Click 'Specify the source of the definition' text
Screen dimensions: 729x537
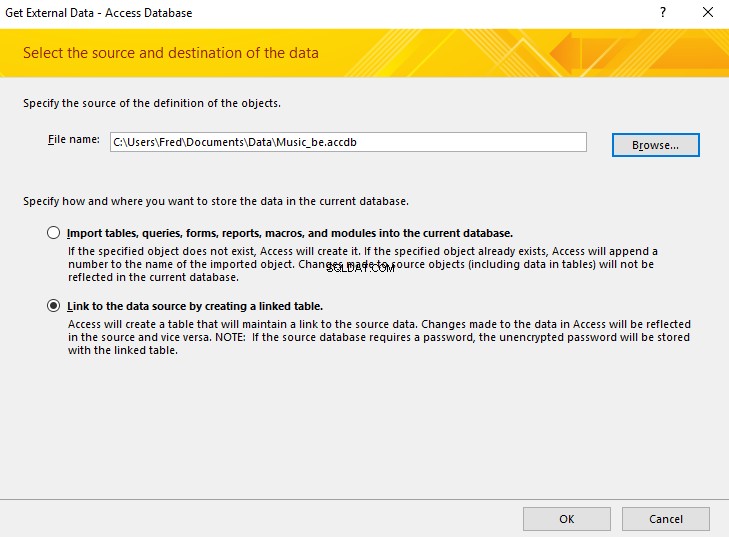tap(152, 103)
